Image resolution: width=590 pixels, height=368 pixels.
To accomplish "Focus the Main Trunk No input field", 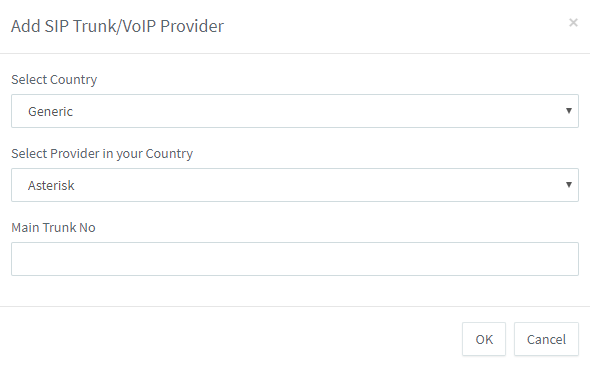I will pyautogui.click(x=295, y=259).
